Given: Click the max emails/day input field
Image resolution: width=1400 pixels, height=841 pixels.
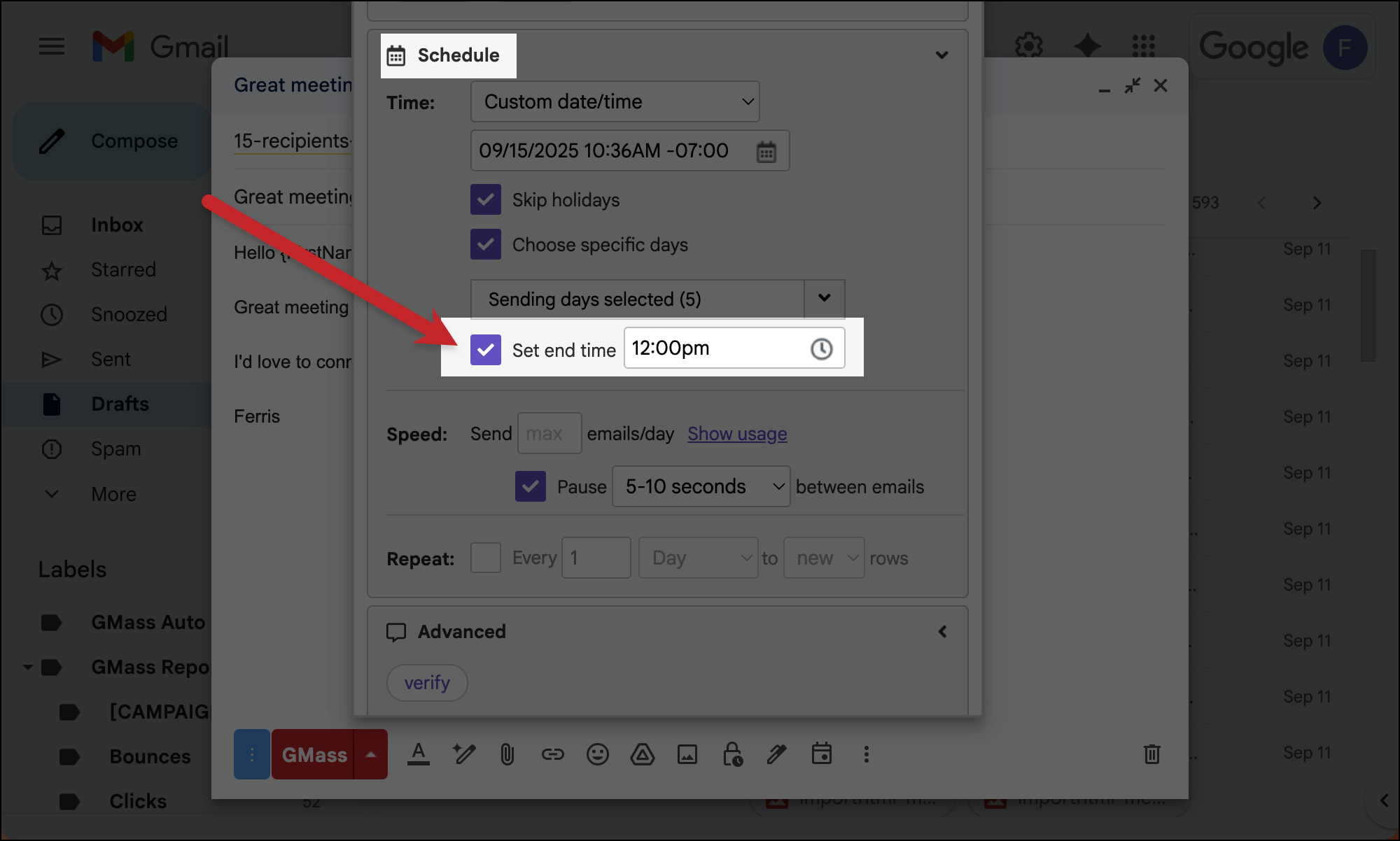Looking at the screenshot, I should pyautogui.click(x=549, y=434).
